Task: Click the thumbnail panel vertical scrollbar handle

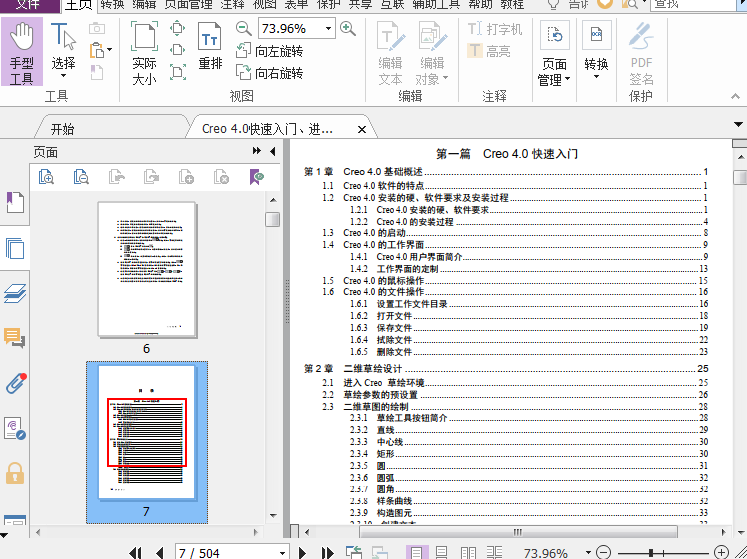Action: click(273, 219)
